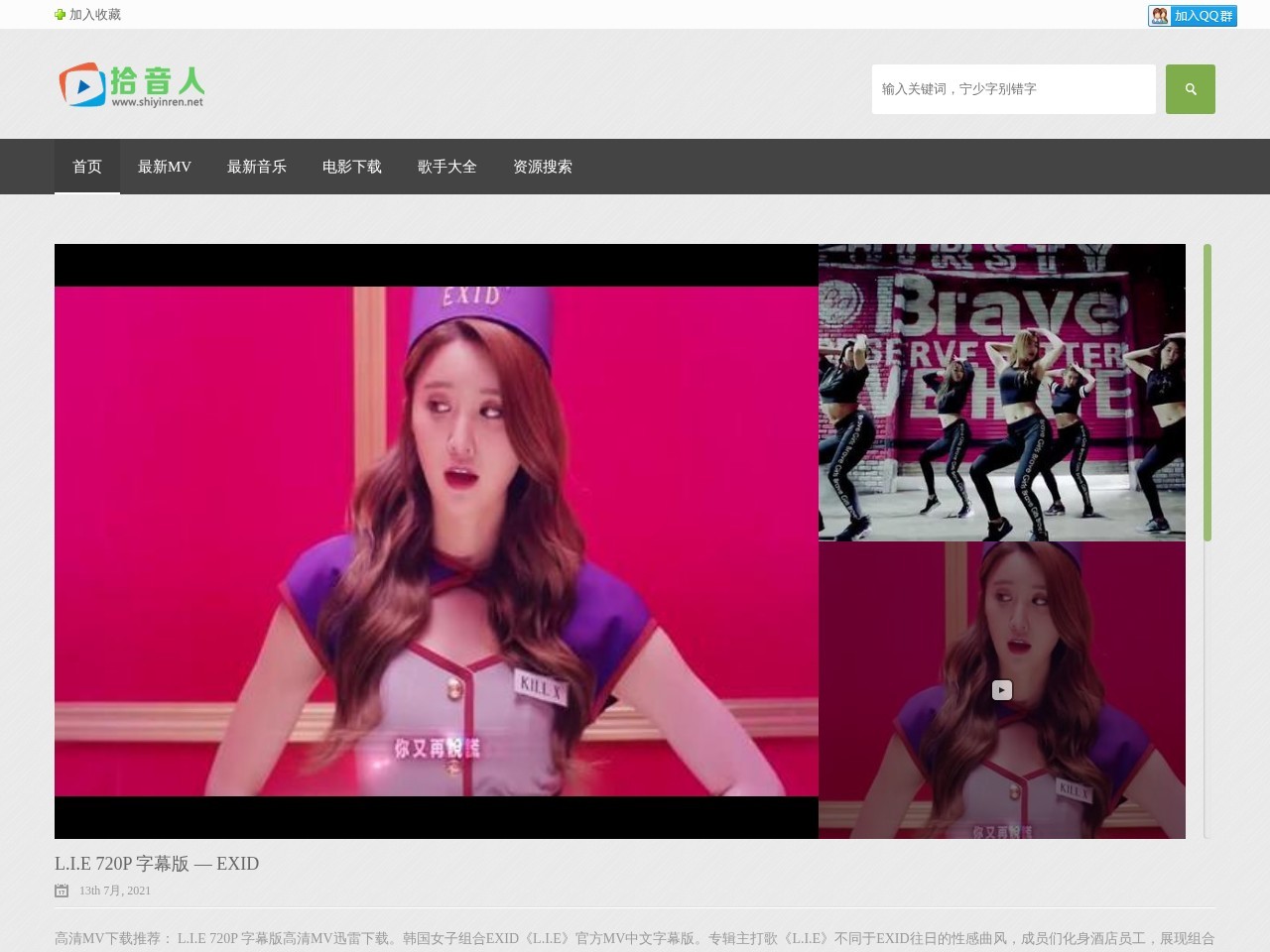Select the 电影下载 menu item
This screenshot has height=952, width=1270.
pos(352,167)
